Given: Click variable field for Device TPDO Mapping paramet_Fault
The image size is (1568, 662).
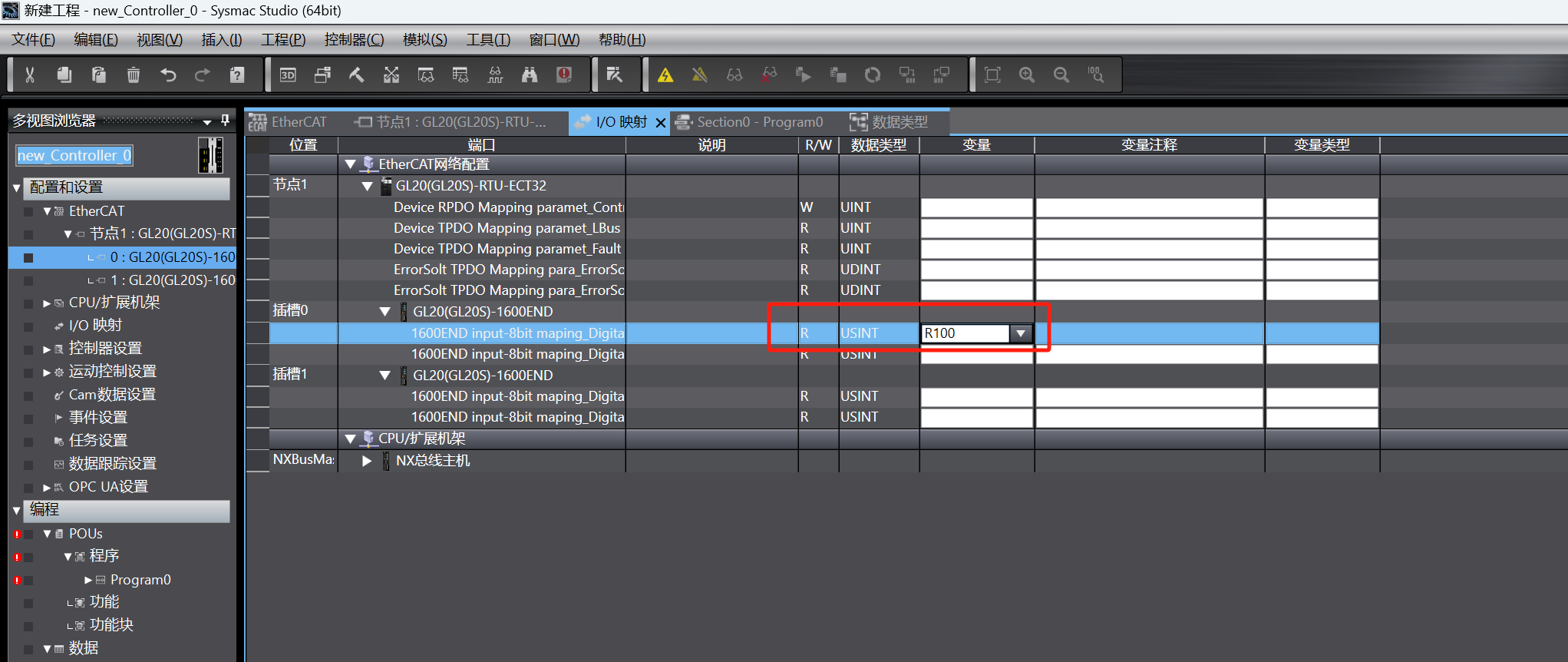Looking at the screenshot, I should [976, 249].
